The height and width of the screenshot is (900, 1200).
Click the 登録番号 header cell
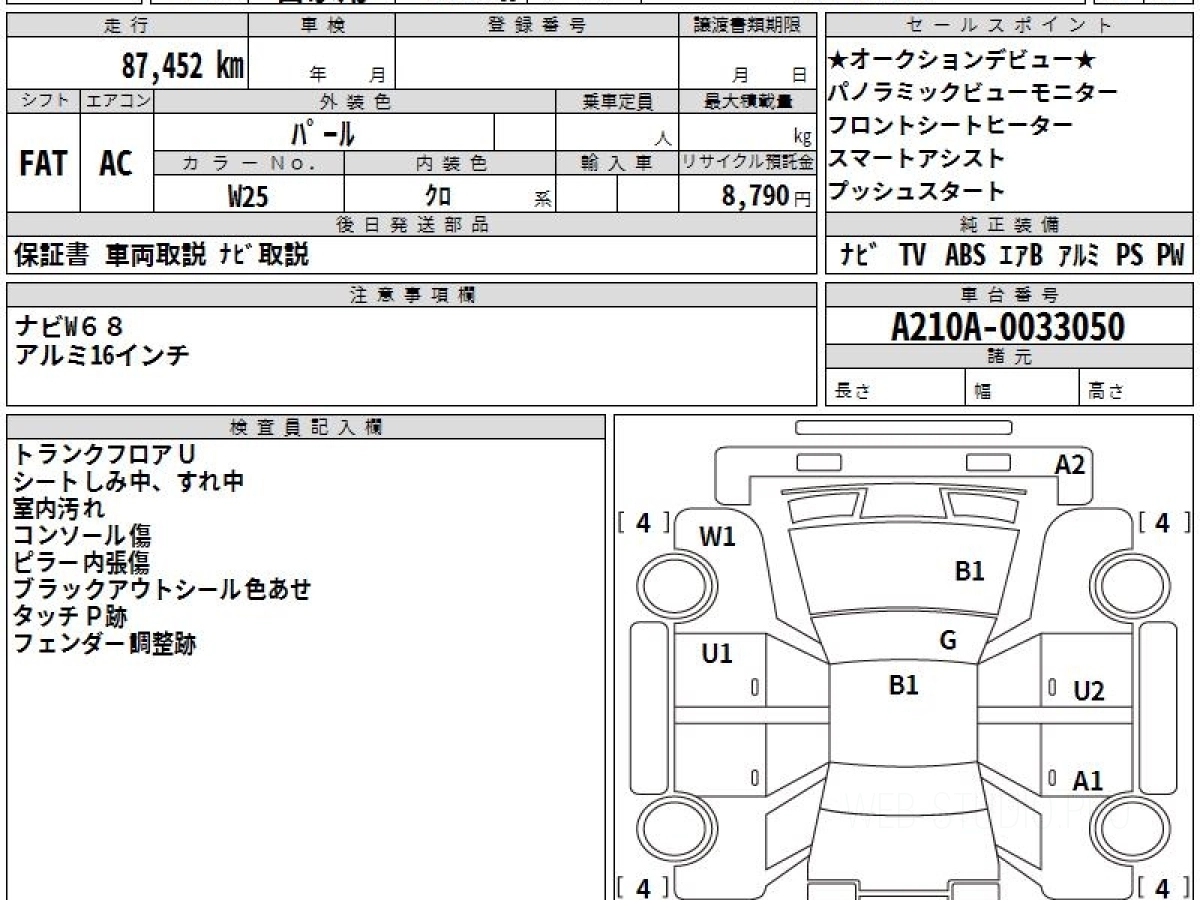click(x=537, y=26)
